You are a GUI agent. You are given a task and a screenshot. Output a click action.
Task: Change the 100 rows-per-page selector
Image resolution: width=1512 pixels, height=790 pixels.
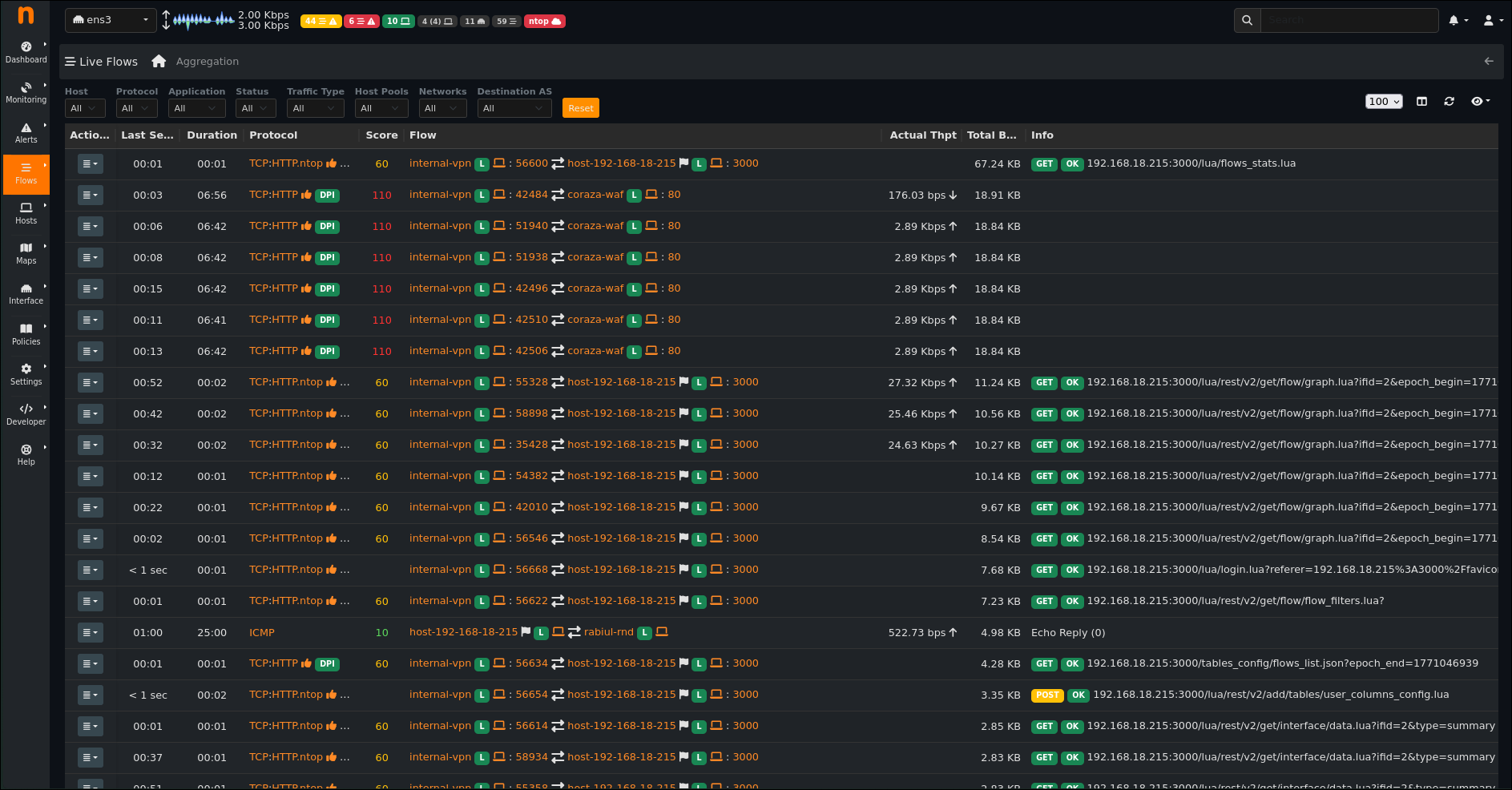pos(1384,102)
